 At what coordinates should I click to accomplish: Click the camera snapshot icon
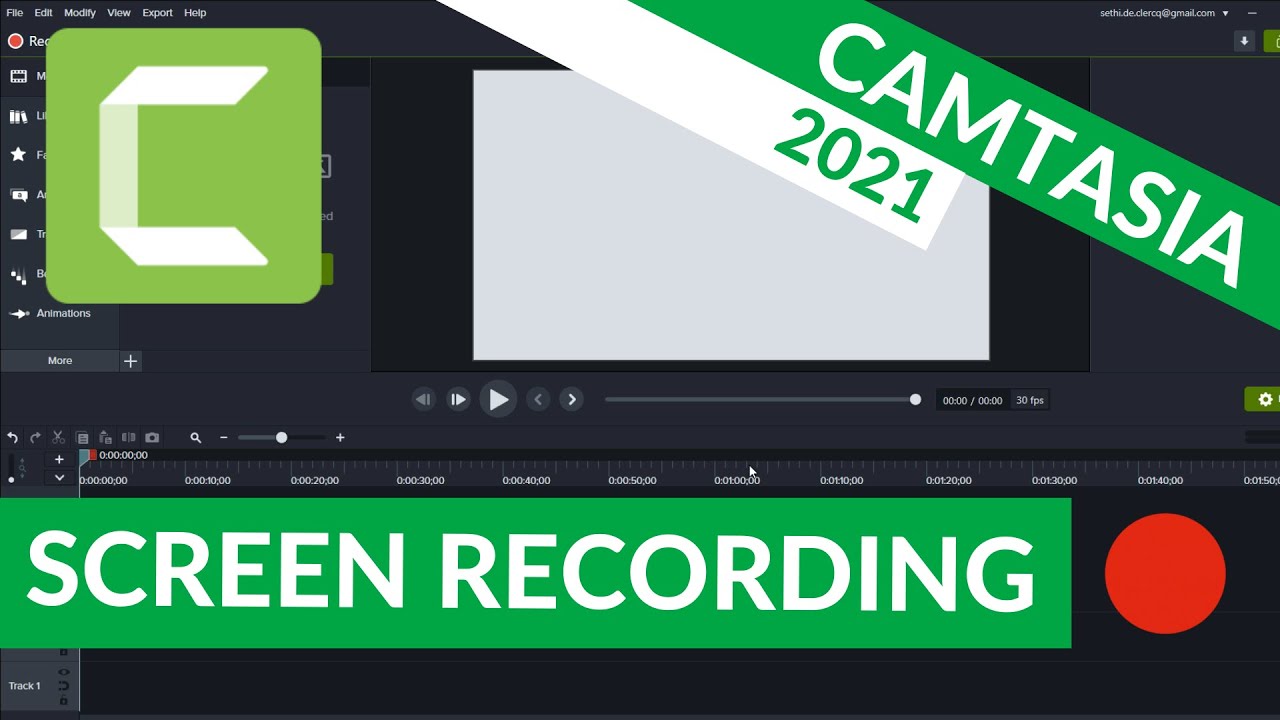[x=152, y=438]
